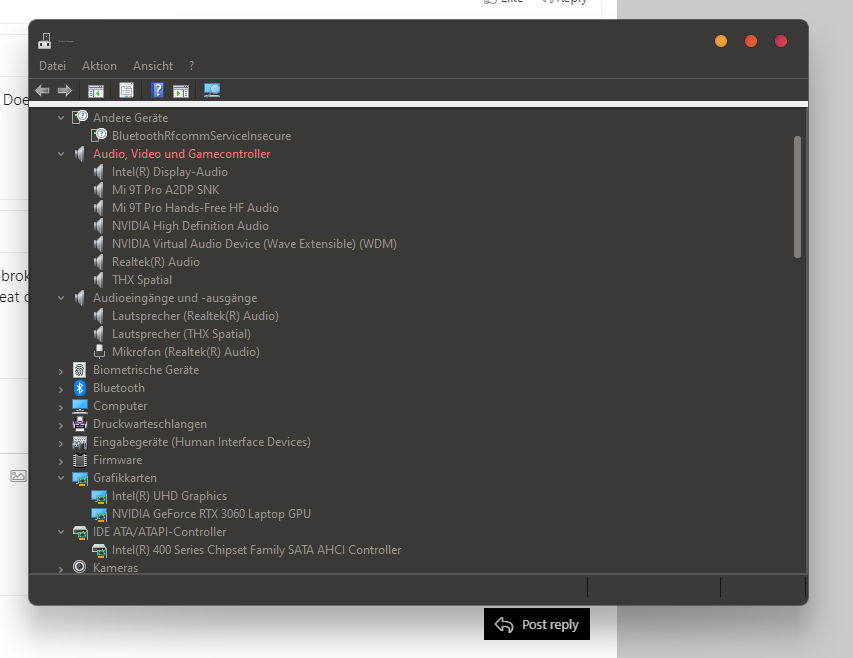Select the Audio, Video und Gamecontroller label
This screenshot has height=658, width=853.
(182, 154)
